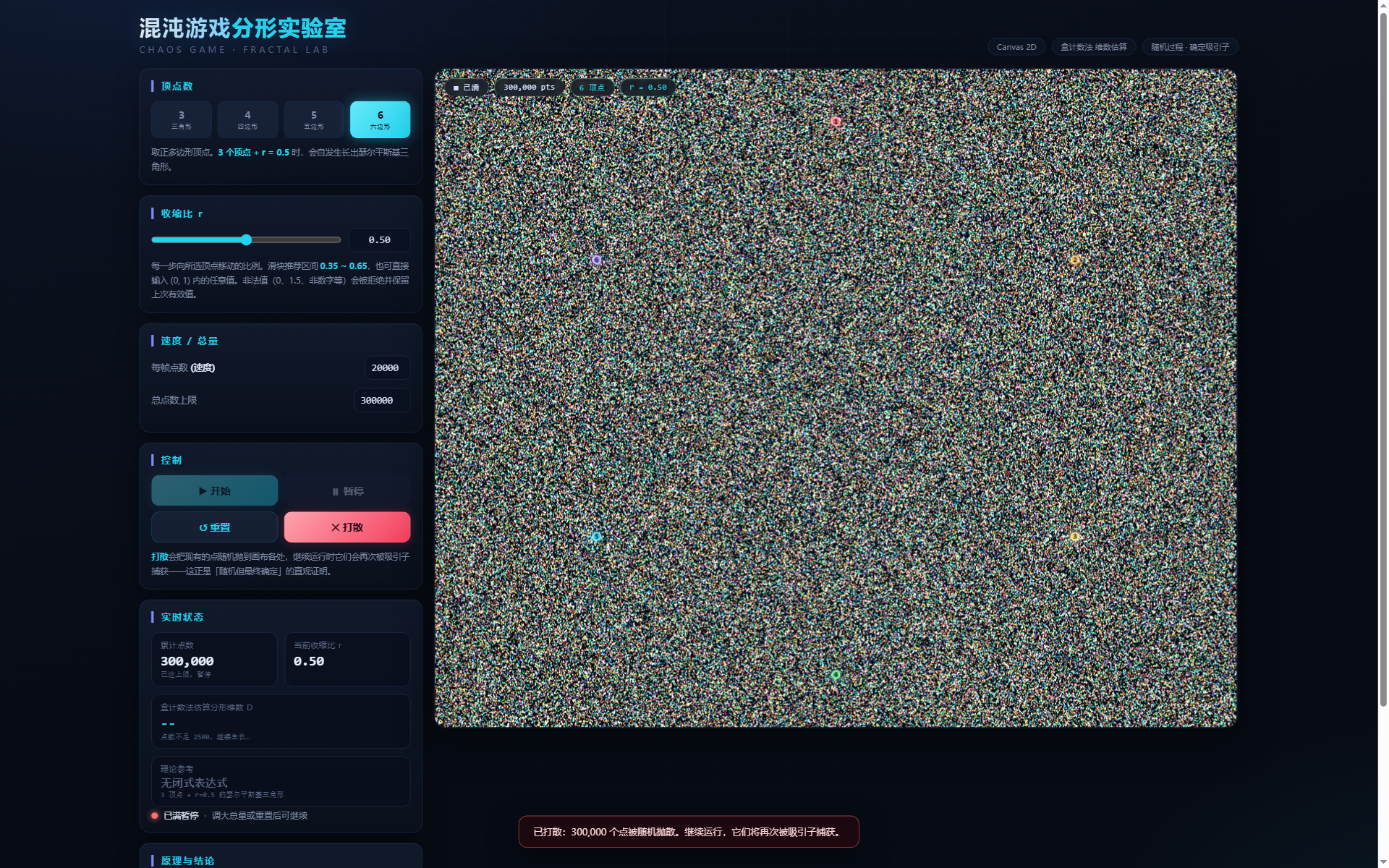Click the 随机过程·确定吸引子 tag
This screenshot has height=868, width=1389.
(x=1190, y=47)
